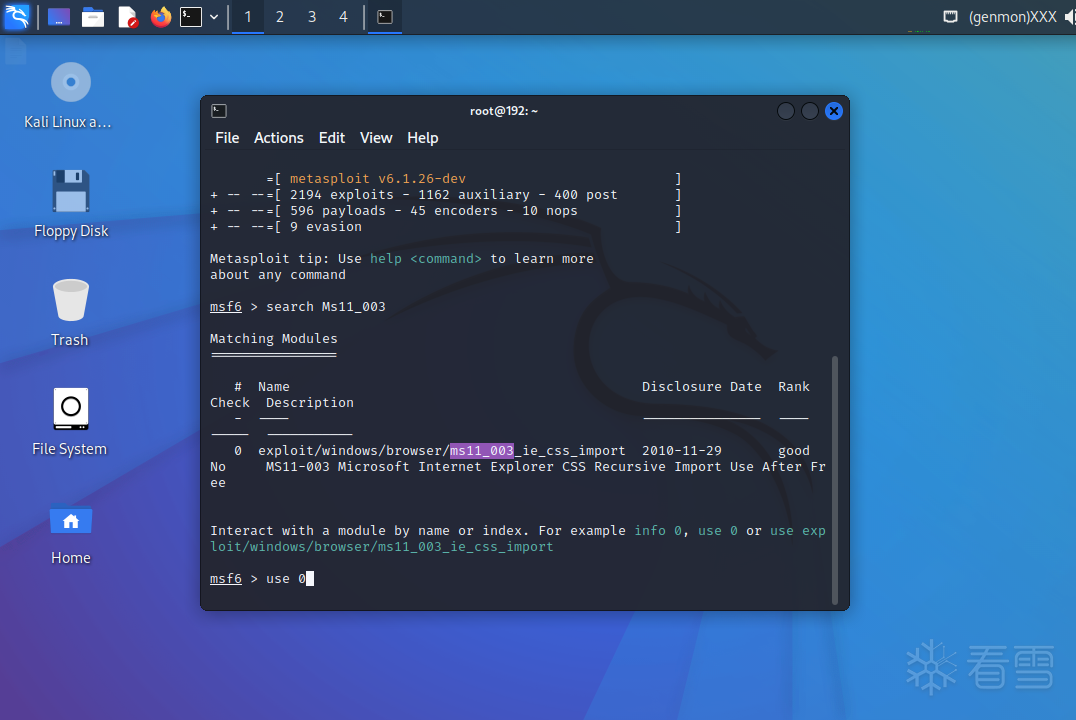This screenshot has width=1076, height=720.
Task: Open the text editor panel launcher
Action: click(128, 16)
